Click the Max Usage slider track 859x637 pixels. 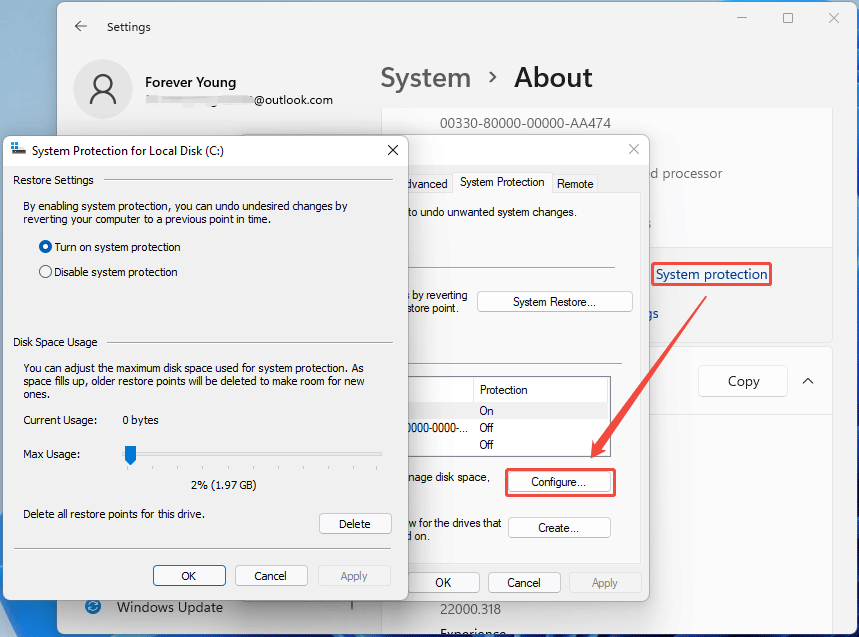[x=253, y=454]
